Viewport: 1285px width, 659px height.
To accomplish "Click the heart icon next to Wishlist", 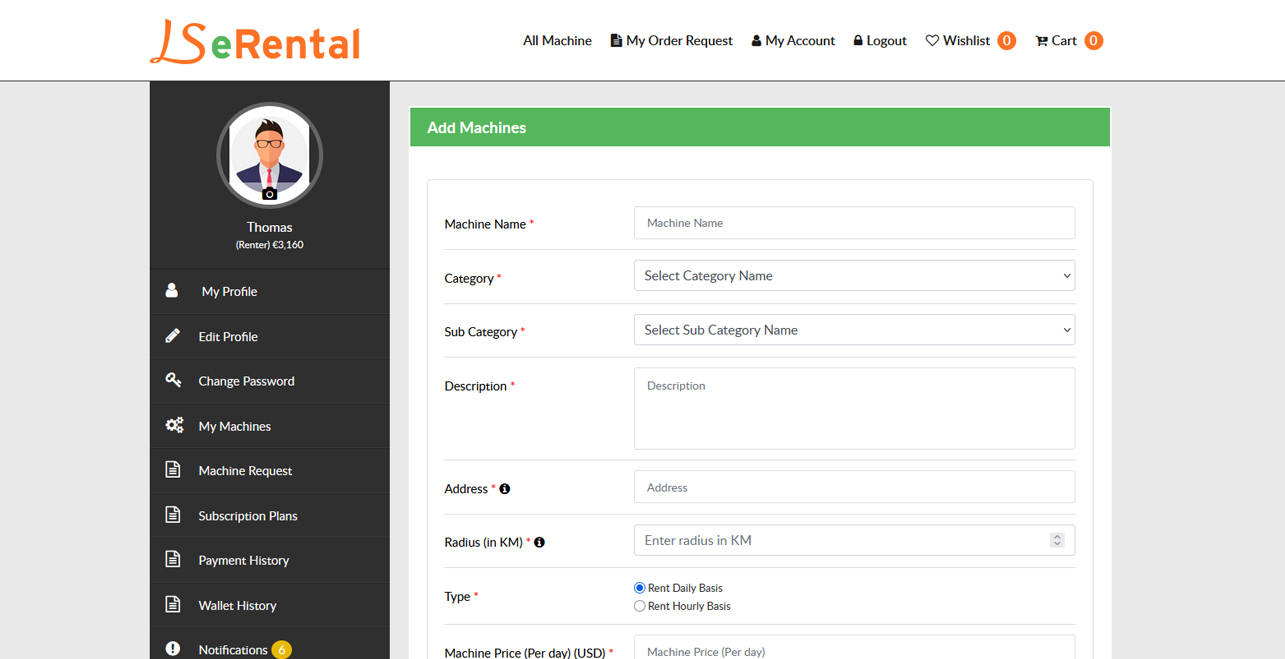I will tap(932, 41).
